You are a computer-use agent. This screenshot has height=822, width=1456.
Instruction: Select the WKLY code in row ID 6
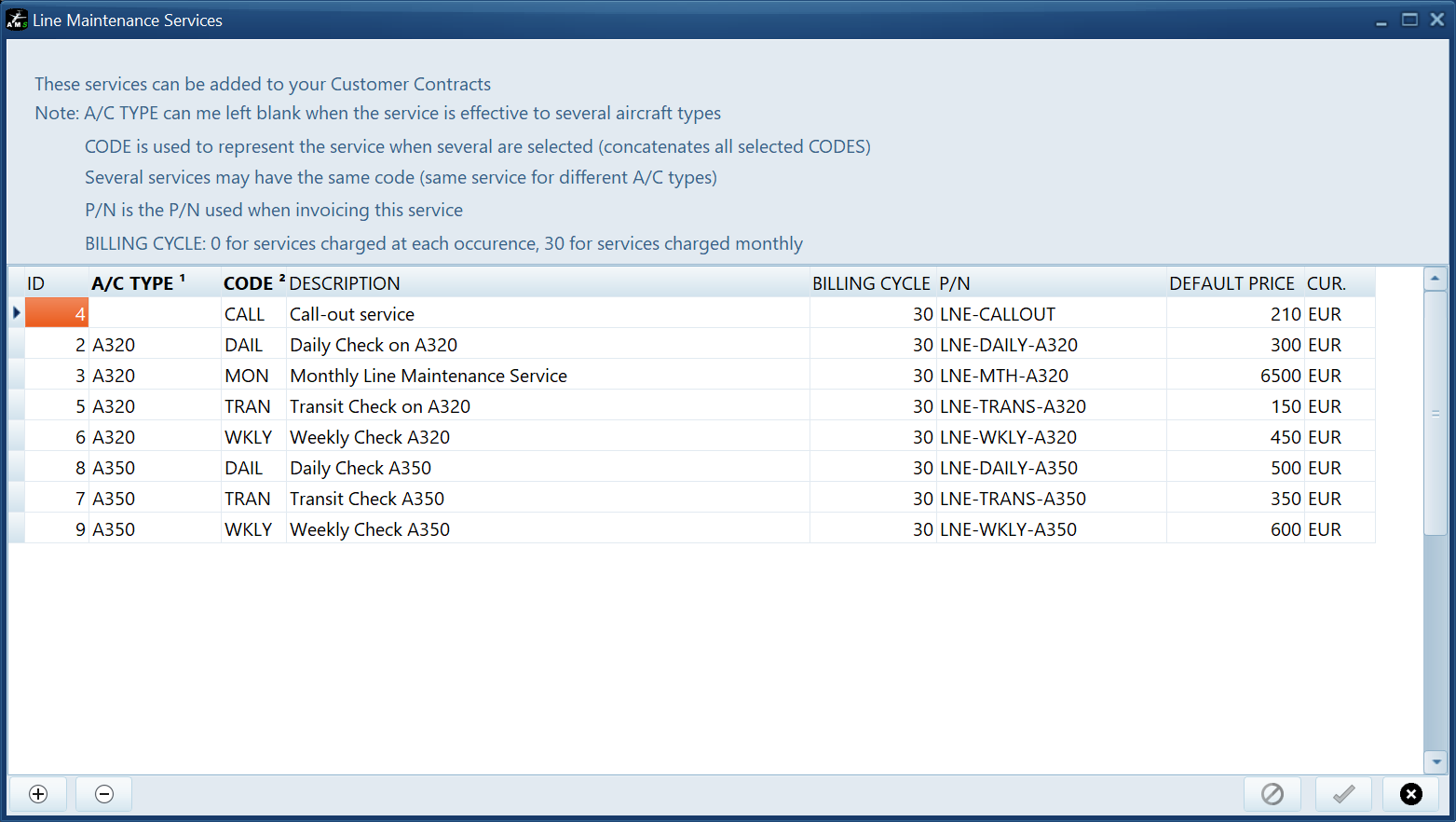pyautogui.click(x=252, y=437)
